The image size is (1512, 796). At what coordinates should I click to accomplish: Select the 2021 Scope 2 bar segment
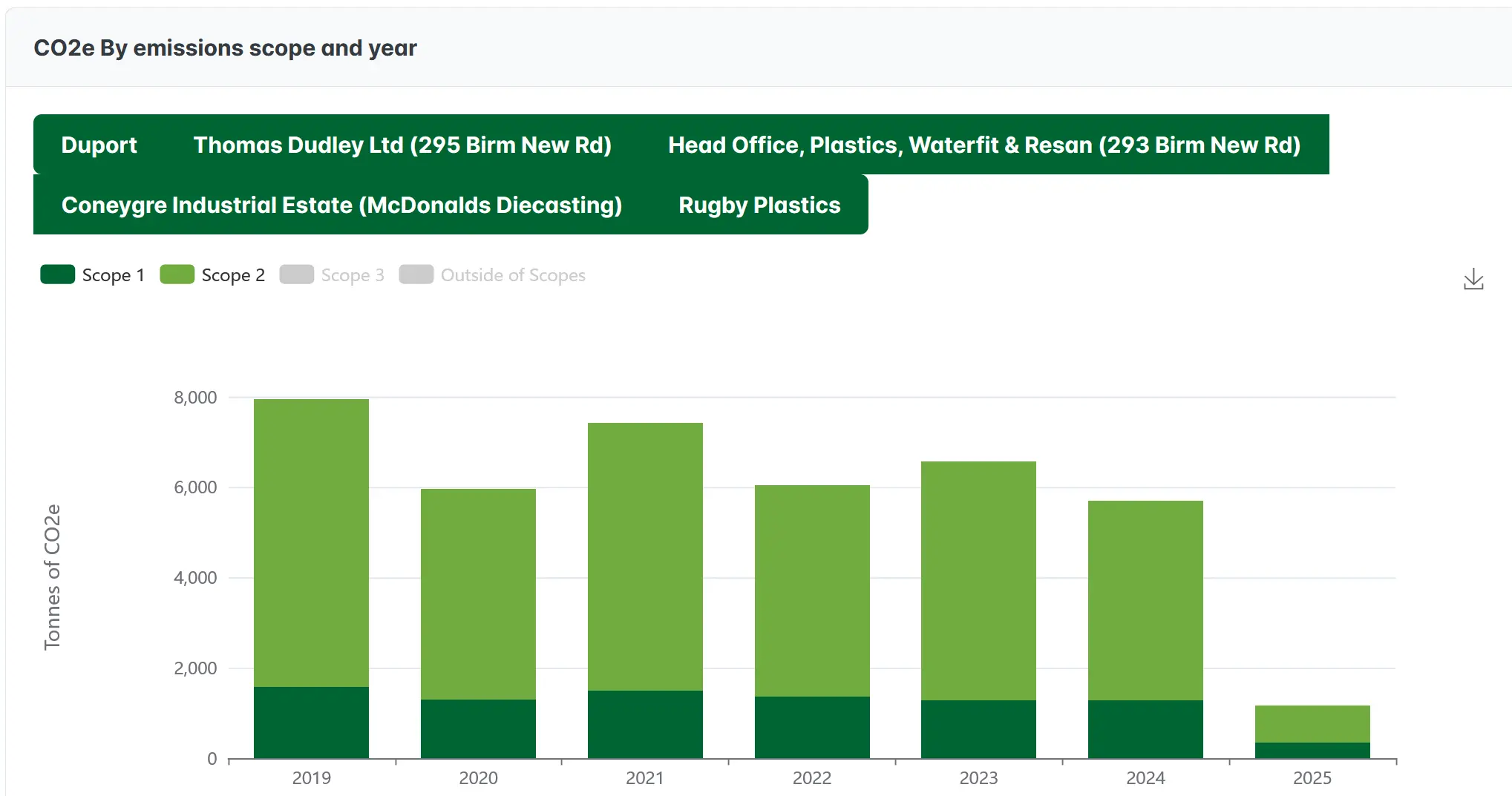(x=645, y=556)
